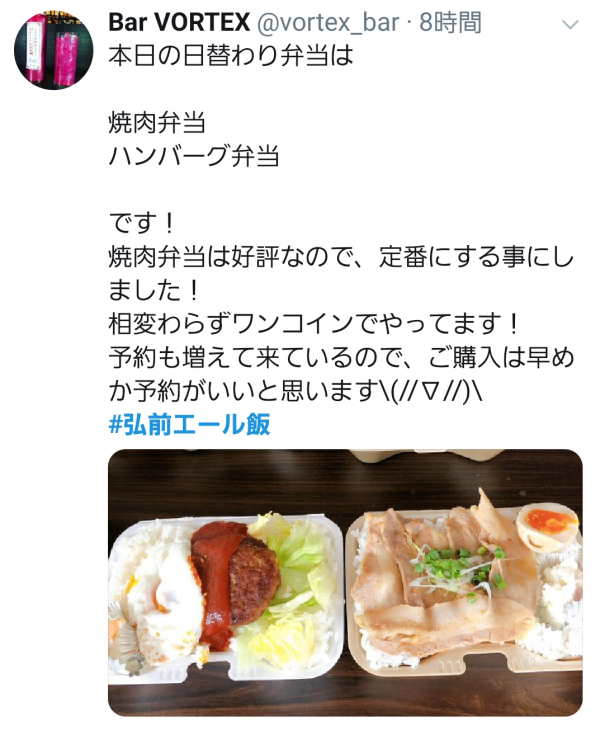600x730 pixels.
Task: Click the line starting 予約も増えて来ているので
Action: point(341,358)
